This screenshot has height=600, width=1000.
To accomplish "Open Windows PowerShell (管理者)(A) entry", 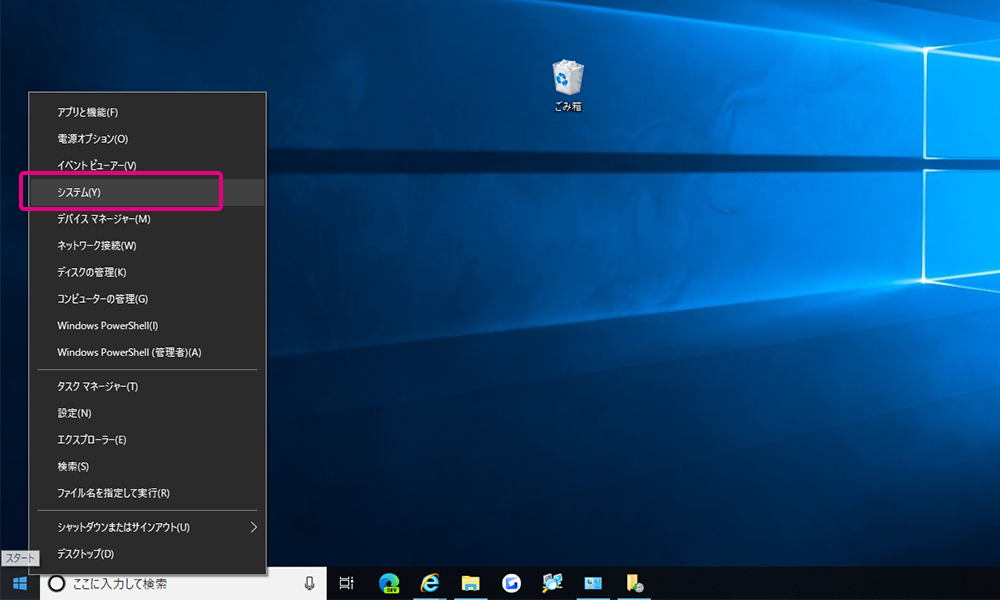I will (x=129, y=352).
